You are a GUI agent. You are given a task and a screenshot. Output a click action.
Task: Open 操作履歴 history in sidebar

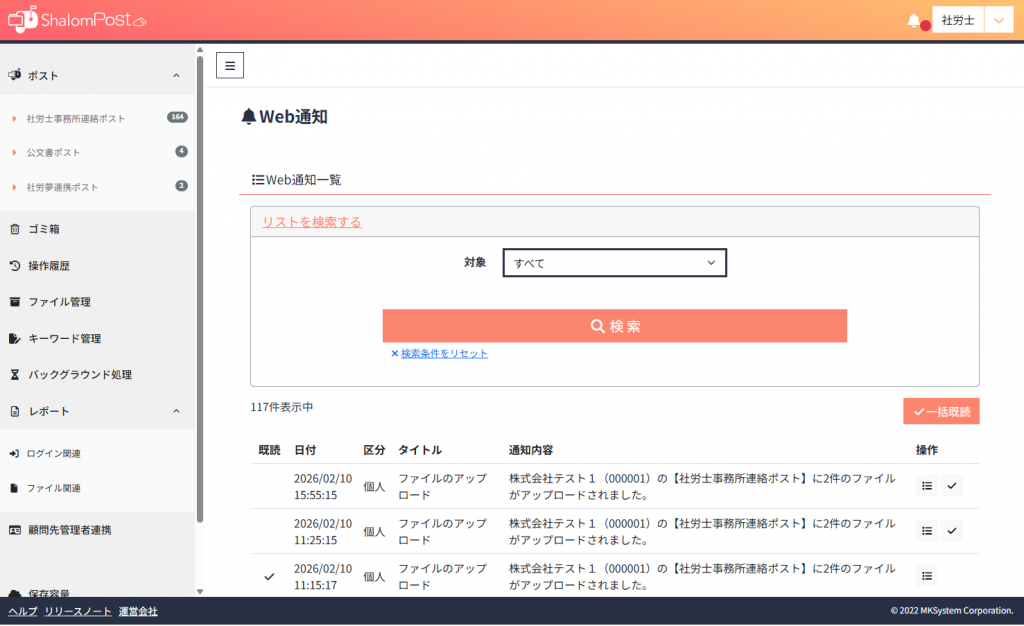(x=49, y=266)
